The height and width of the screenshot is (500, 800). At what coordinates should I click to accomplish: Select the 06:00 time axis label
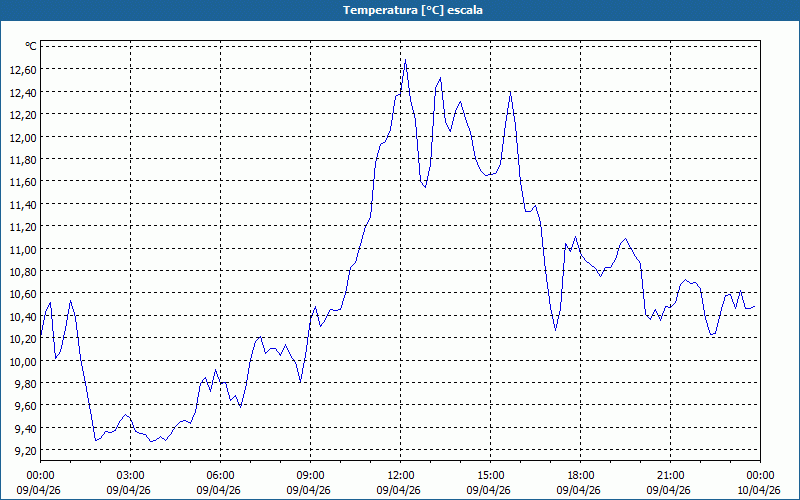click(x=220, y=475)
